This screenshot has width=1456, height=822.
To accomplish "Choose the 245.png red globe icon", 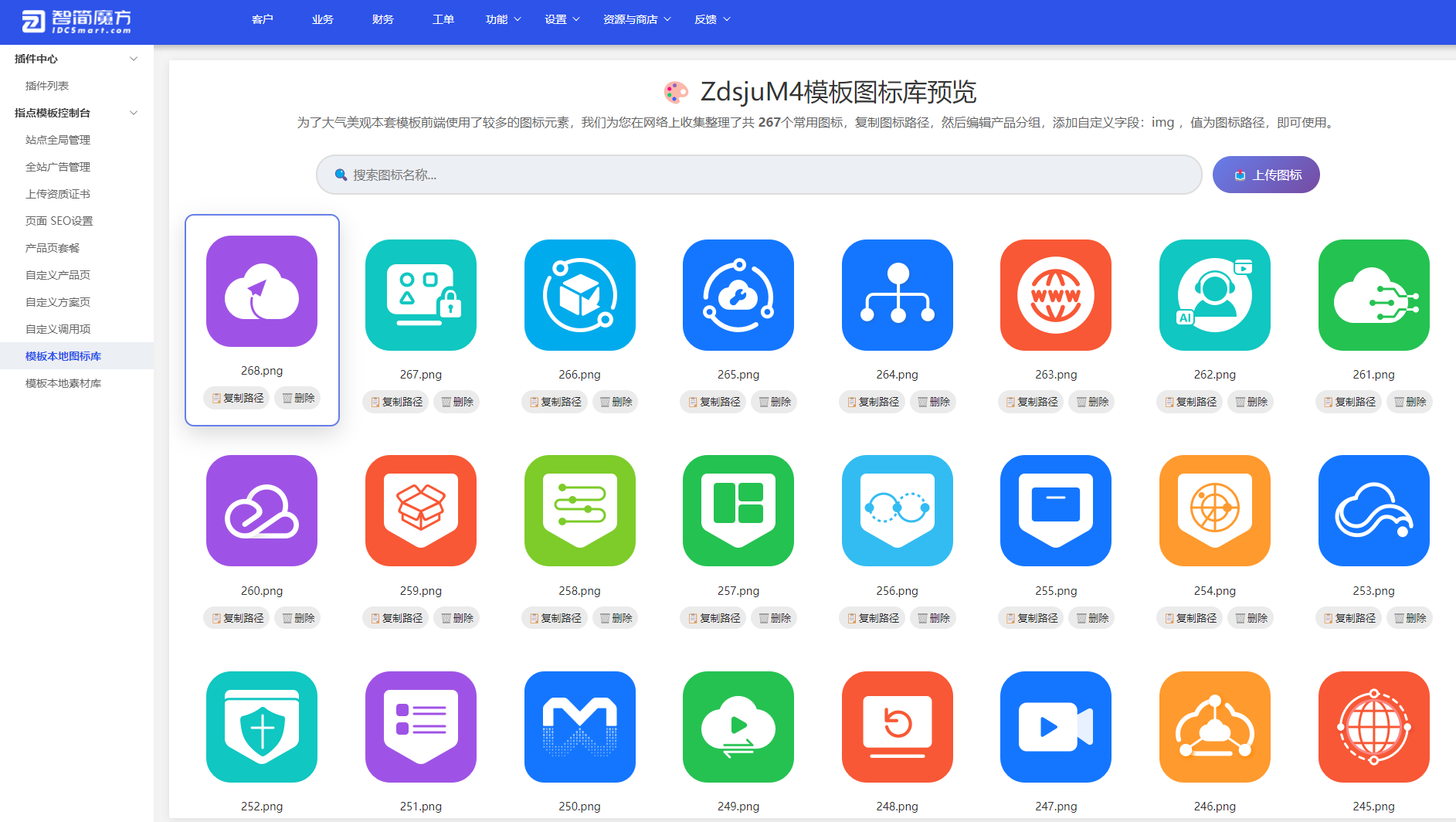I will pos(1374,727).
